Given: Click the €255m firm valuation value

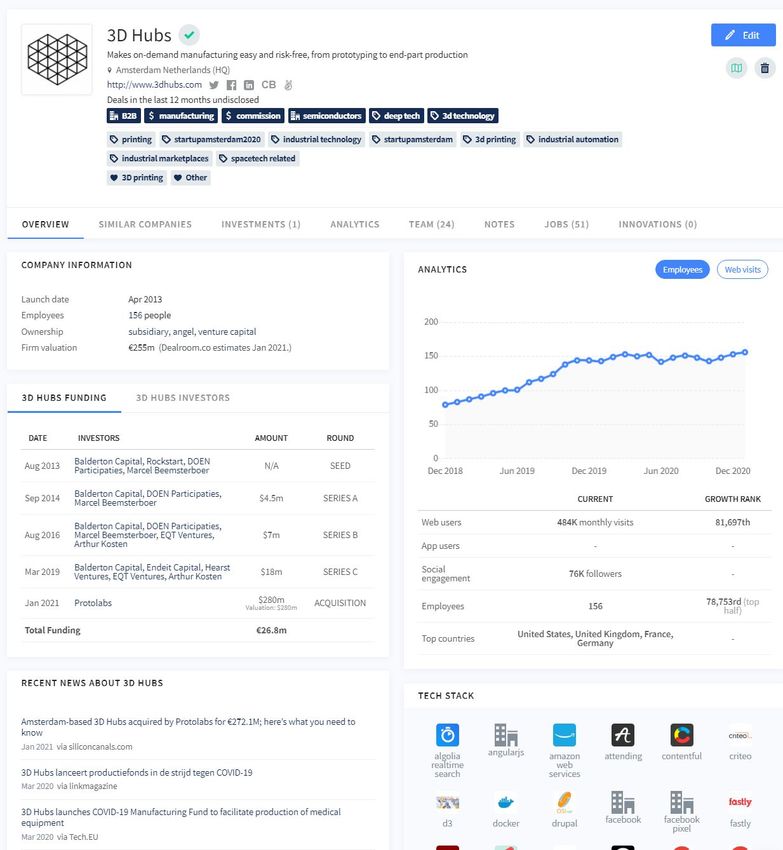Looking at the screenshot, I should [142, 347].
